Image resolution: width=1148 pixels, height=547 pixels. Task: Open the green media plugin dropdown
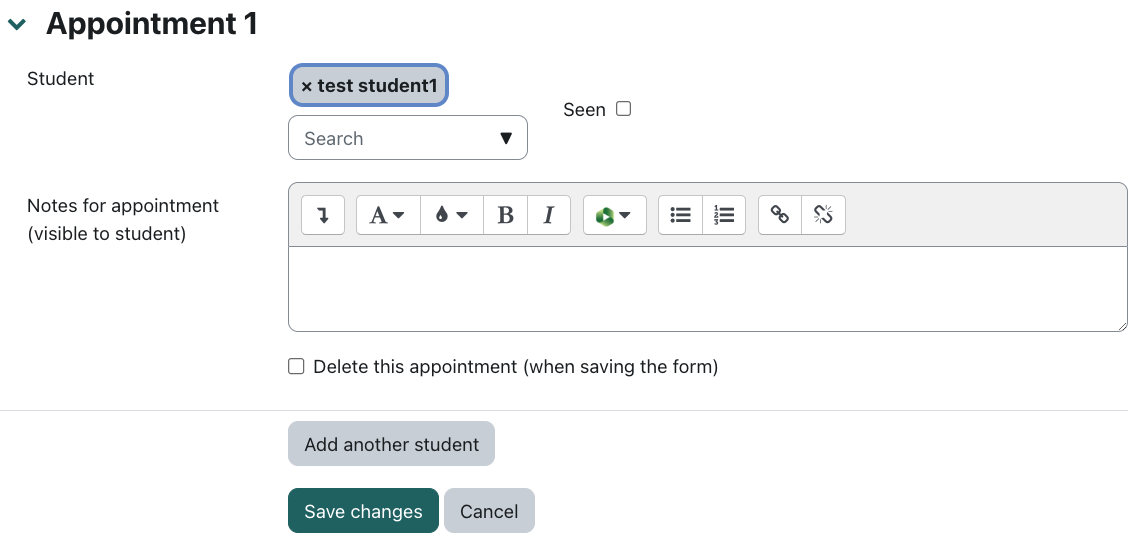(614, 215)
